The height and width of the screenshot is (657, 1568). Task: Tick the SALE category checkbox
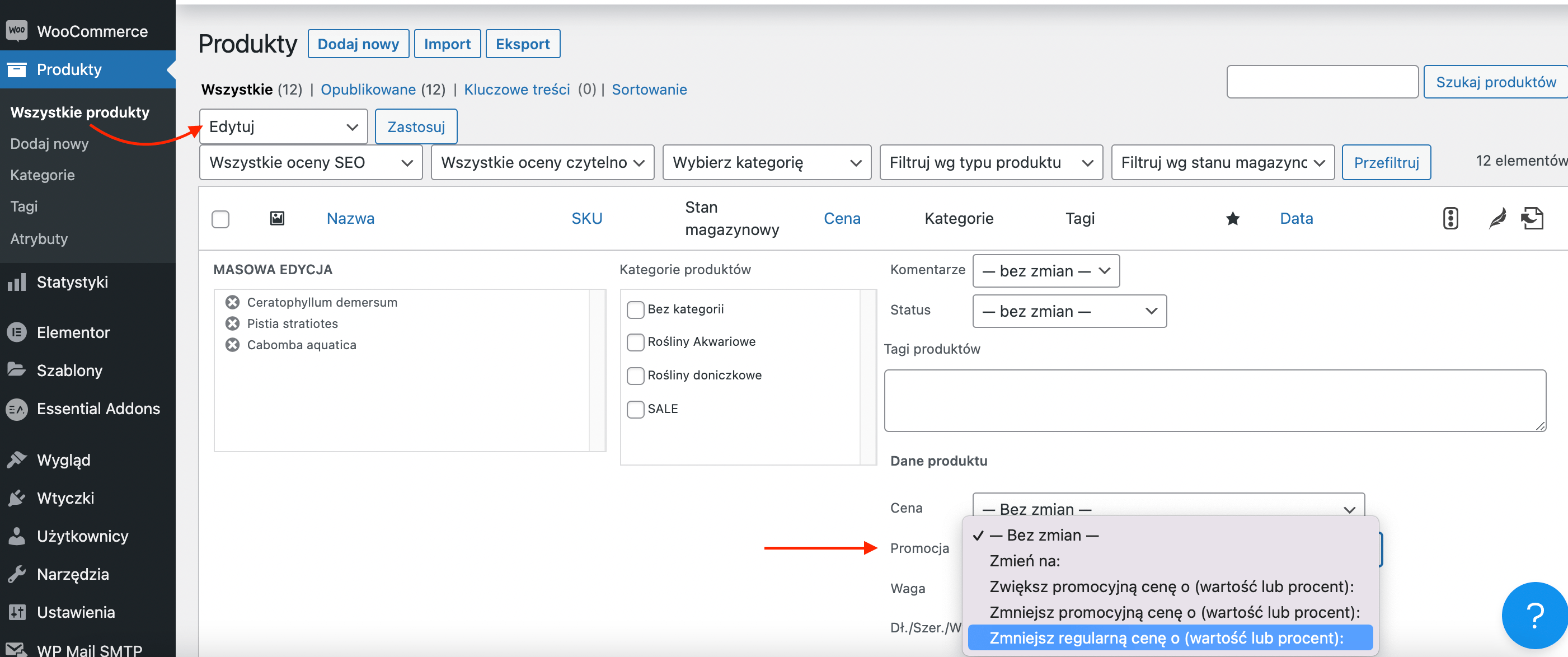pyautogui.click(x=635, y=409)
